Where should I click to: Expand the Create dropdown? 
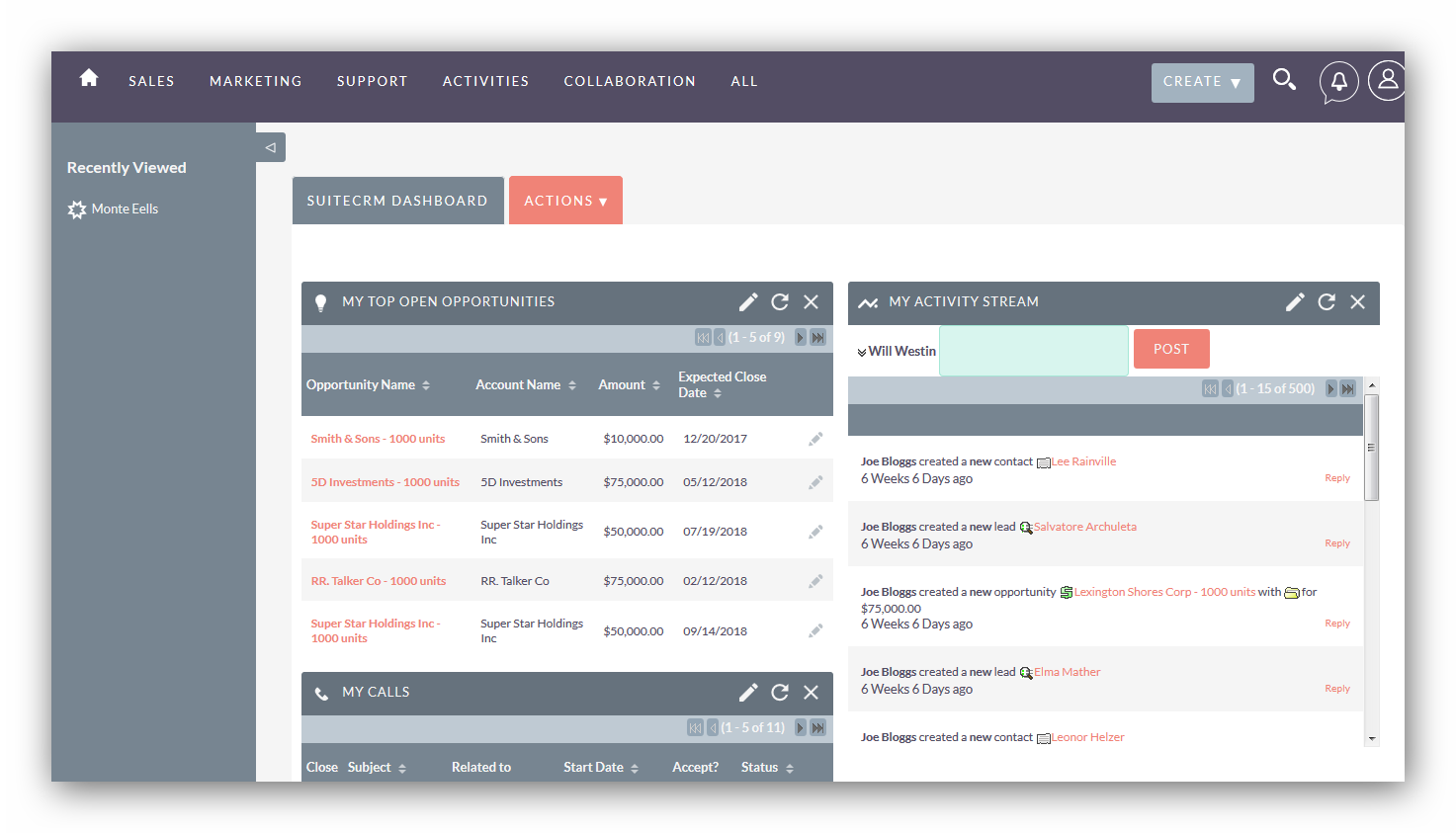tap(1202, 83)
